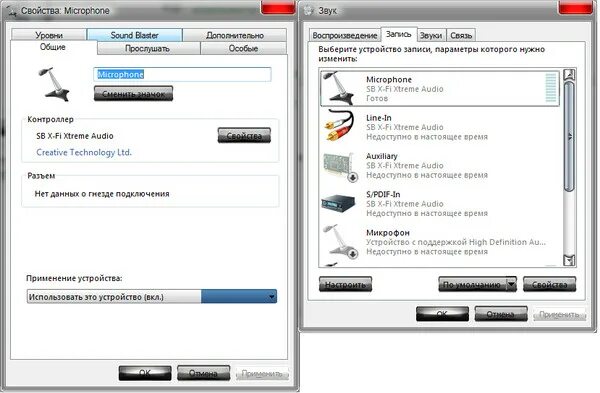Click Применить in Microphone Properties window
This screenshot has height=393, width=600.
pyautogui.click(x=262, y=373)
